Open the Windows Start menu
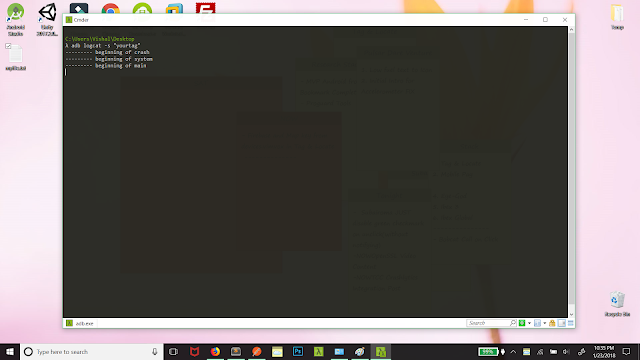 point(10,351)
